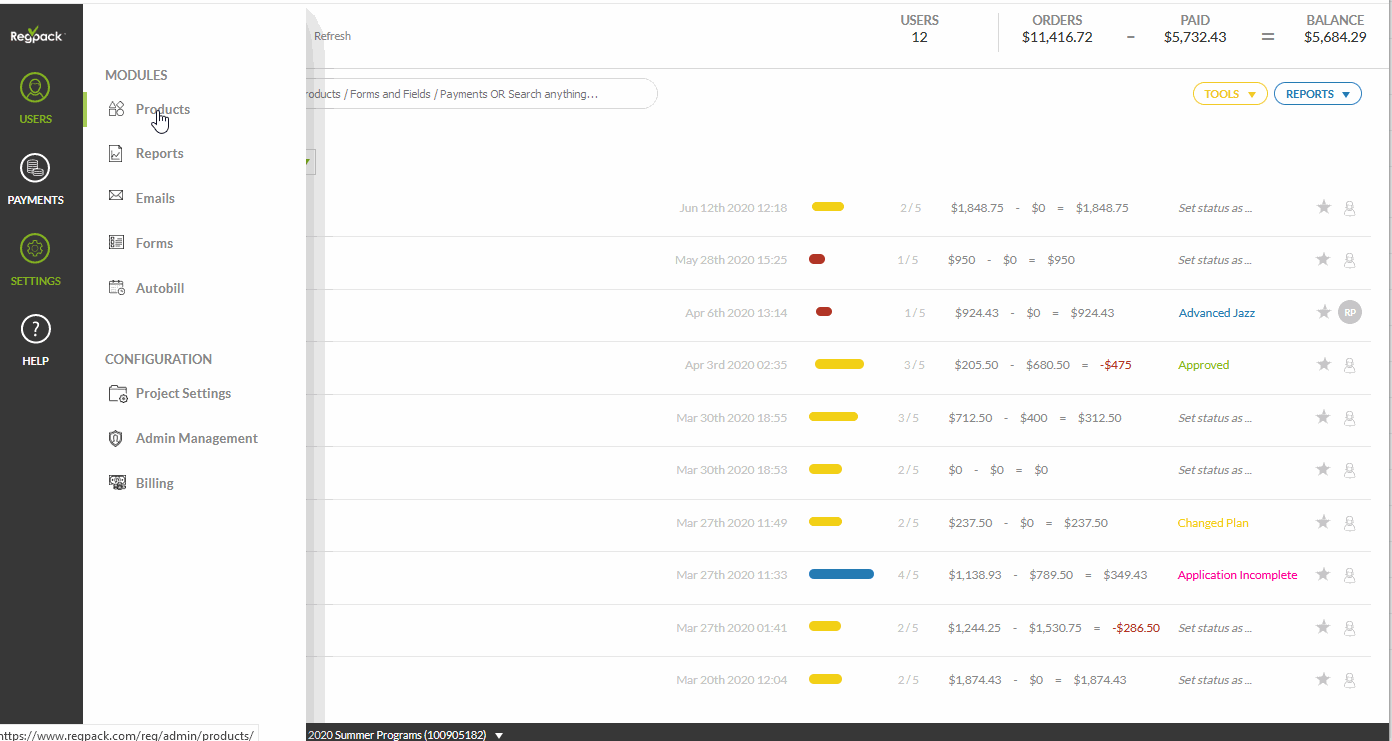Click the Admin Management shield icon

point(117,438)
